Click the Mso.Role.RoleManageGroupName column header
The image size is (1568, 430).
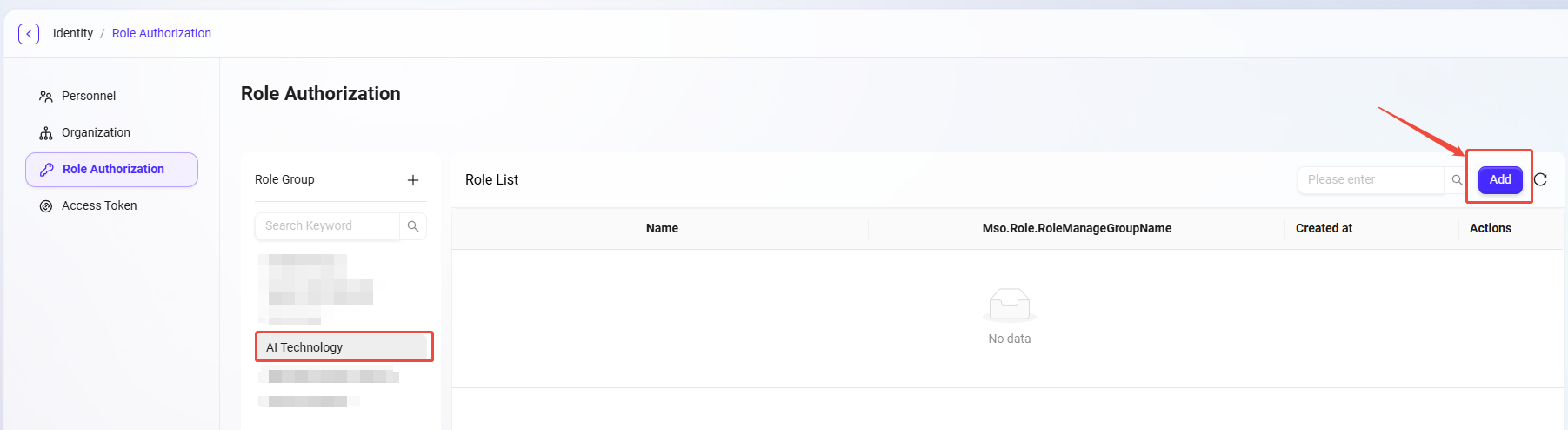[1077, 228]
